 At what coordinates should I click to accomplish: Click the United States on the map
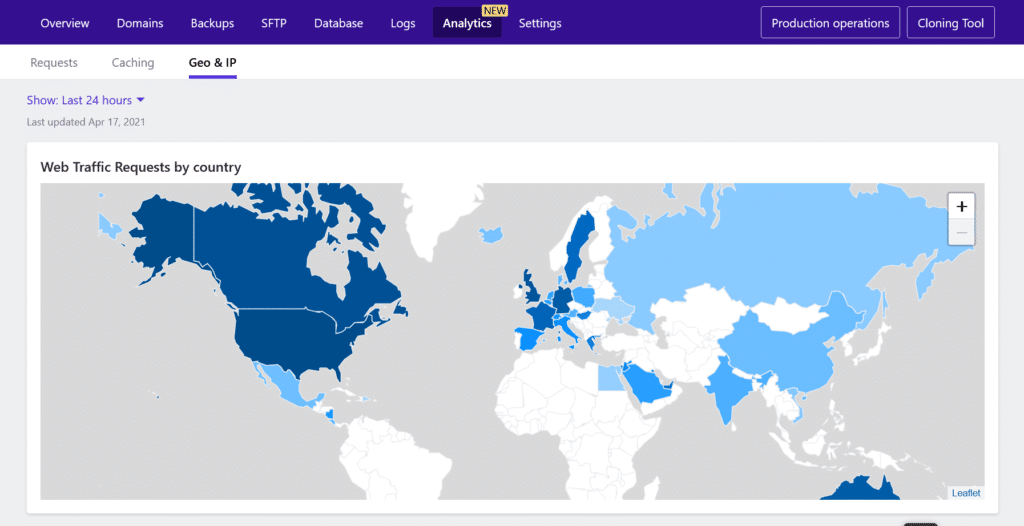[x=294, y=337]
